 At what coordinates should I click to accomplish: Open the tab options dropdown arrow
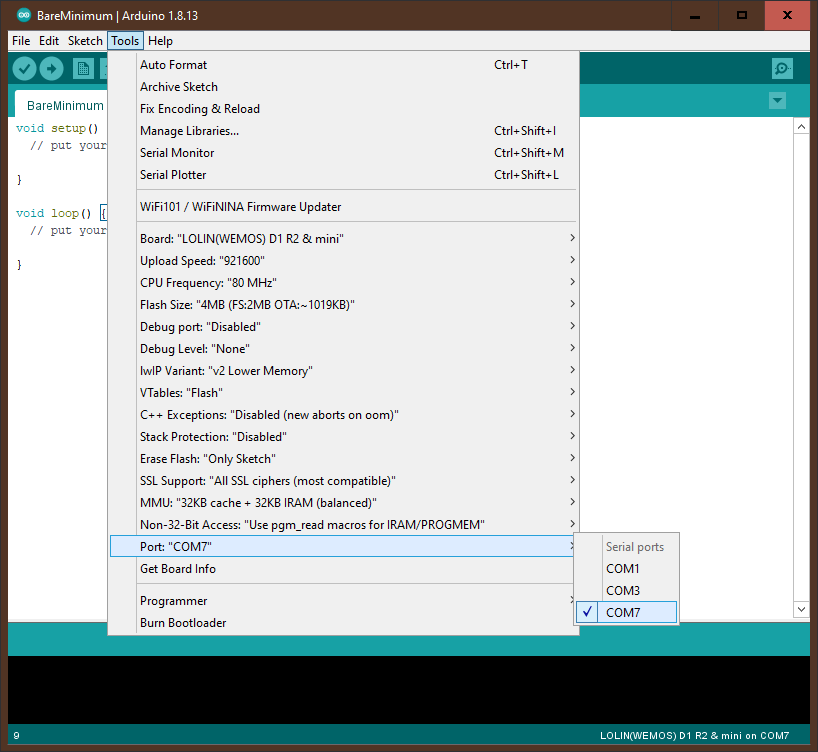point(777,100)
